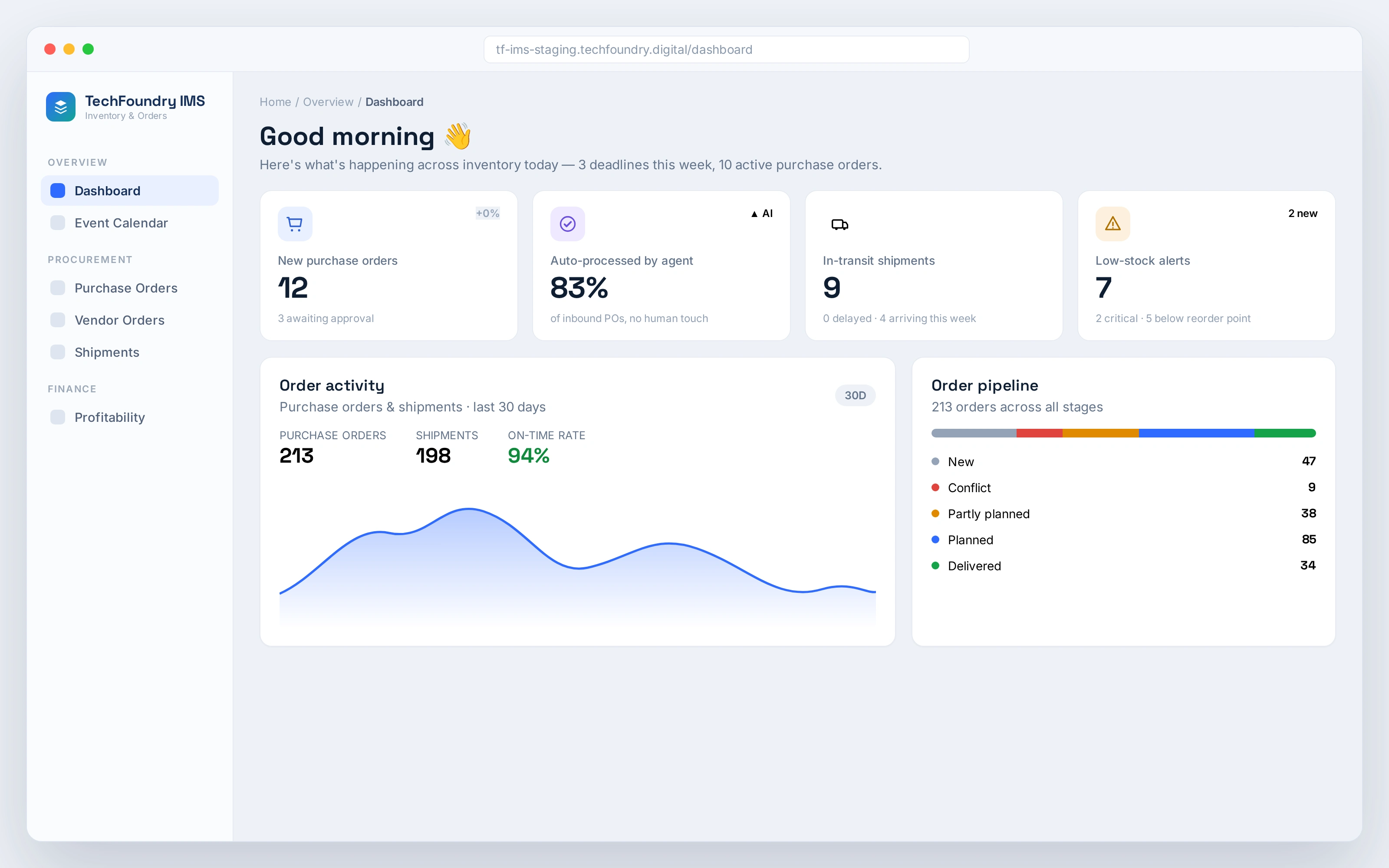This screenshot has height=868, width=1389.
Task: Click the browser address bar URL field
Action: (x=726, y=49)
